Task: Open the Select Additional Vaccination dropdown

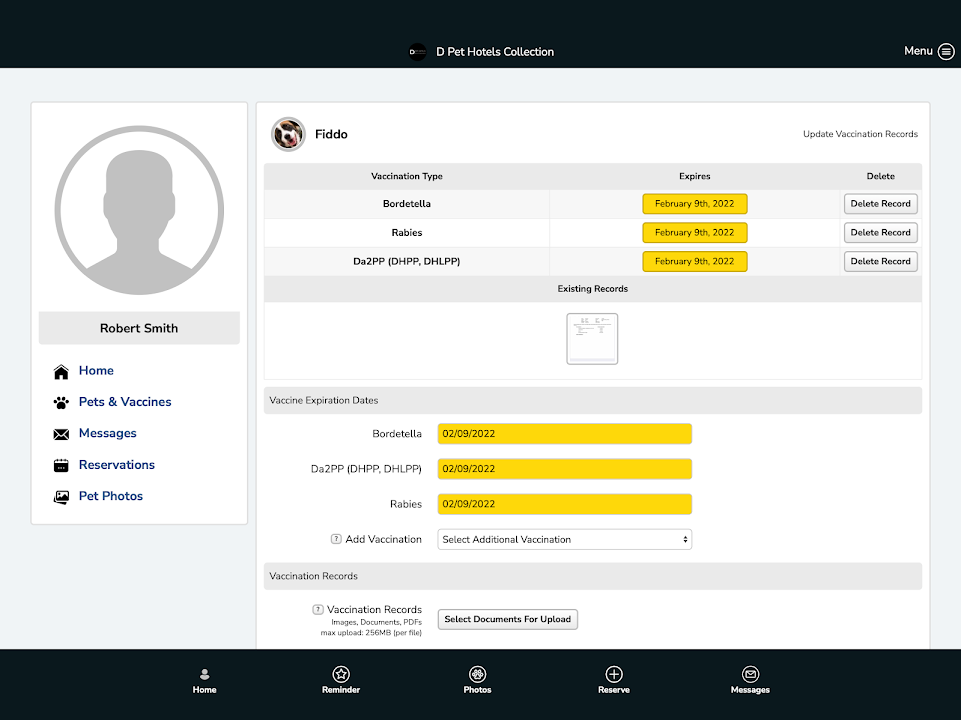Action: [x=565, y=539]
